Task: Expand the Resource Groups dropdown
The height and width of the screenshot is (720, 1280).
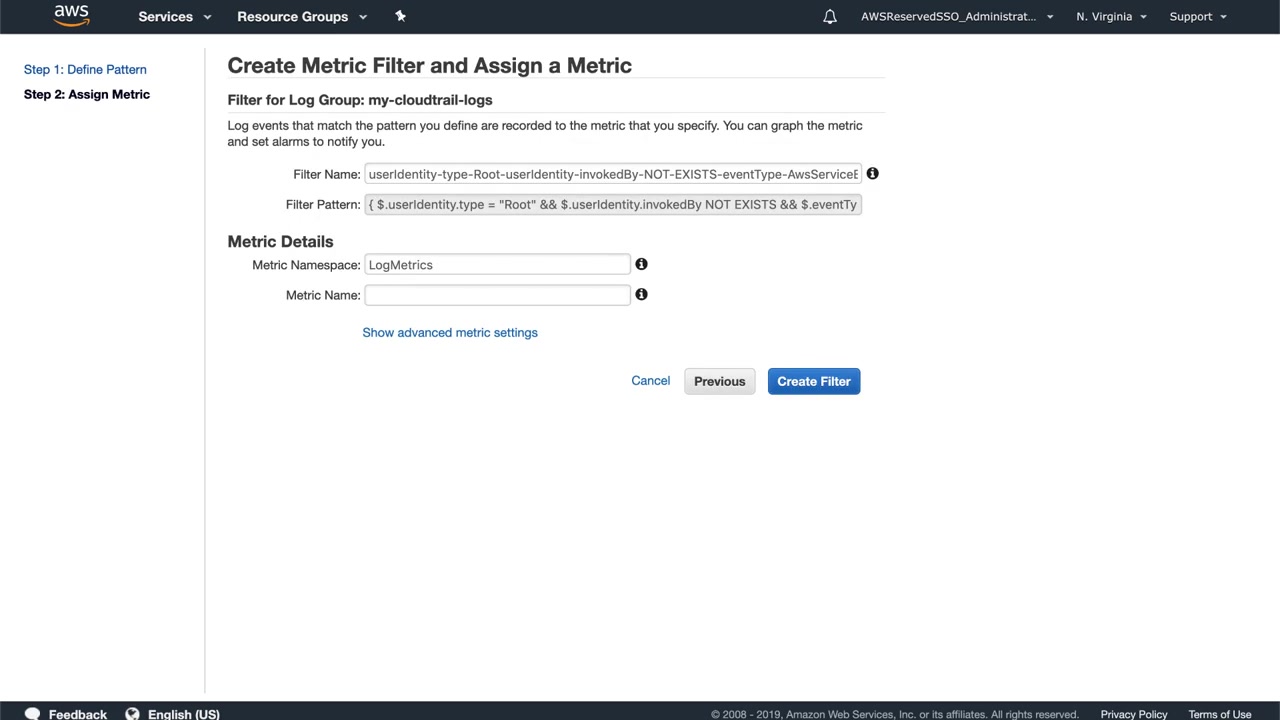Action: pos(301,16)
